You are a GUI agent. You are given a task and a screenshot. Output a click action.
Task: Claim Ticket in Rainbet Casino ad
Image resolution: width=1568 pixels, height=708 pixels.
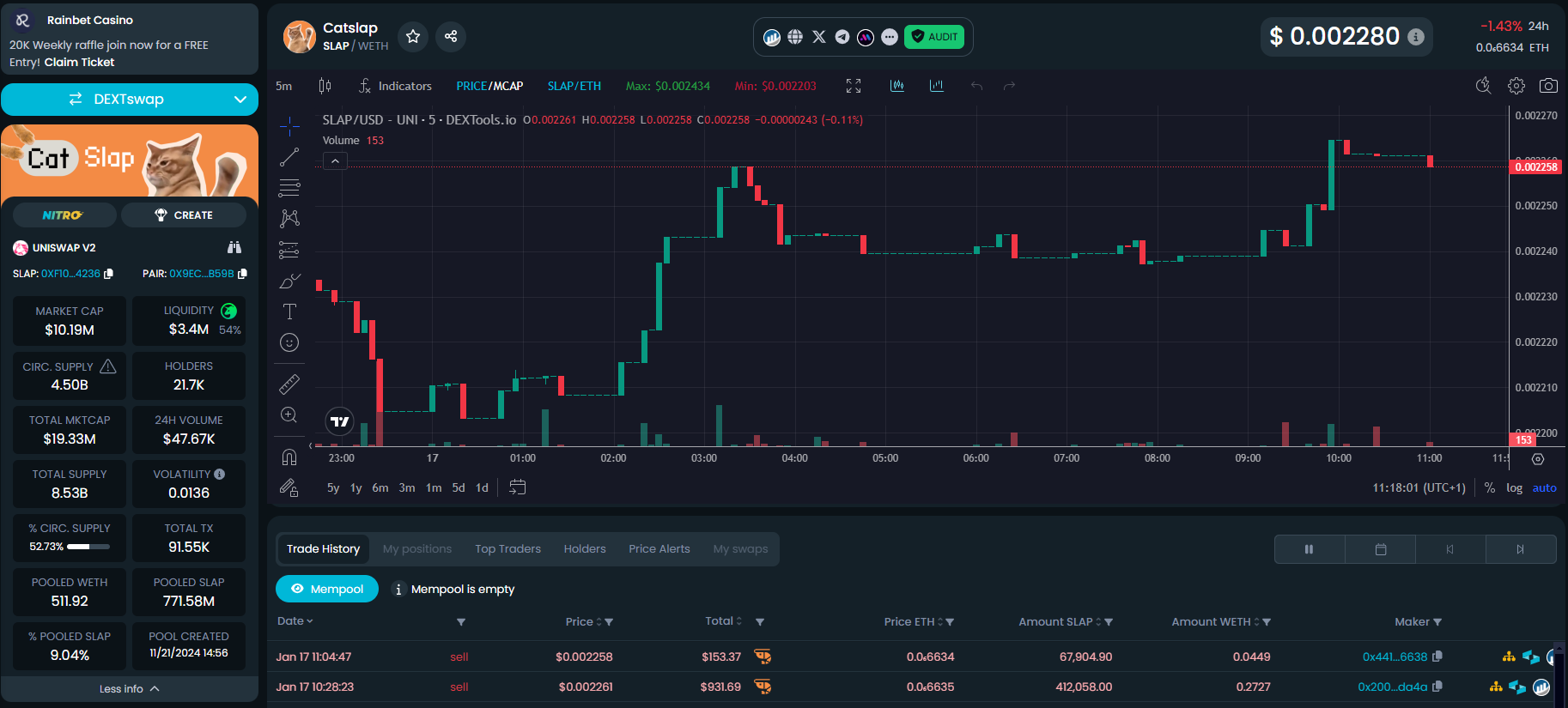coord(79,62)
